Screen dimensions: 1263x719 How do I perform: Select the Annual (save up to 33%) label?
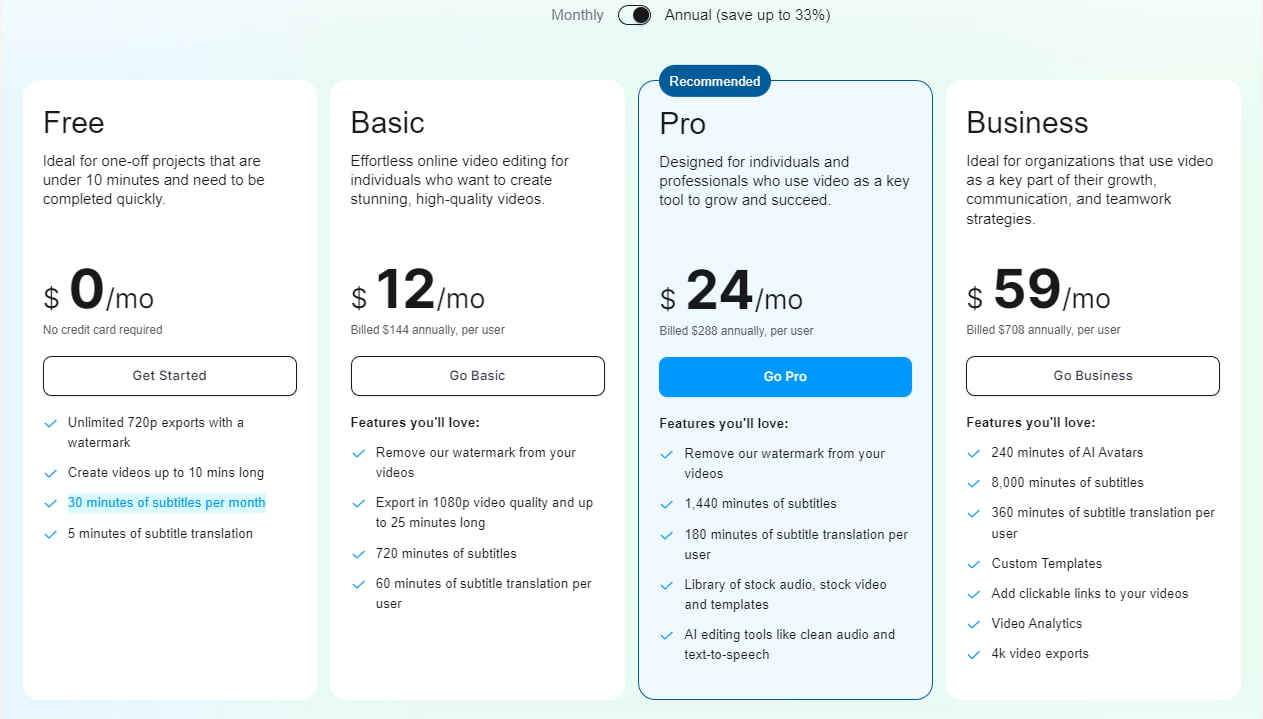pyautogui.click(x=747, y=15)
